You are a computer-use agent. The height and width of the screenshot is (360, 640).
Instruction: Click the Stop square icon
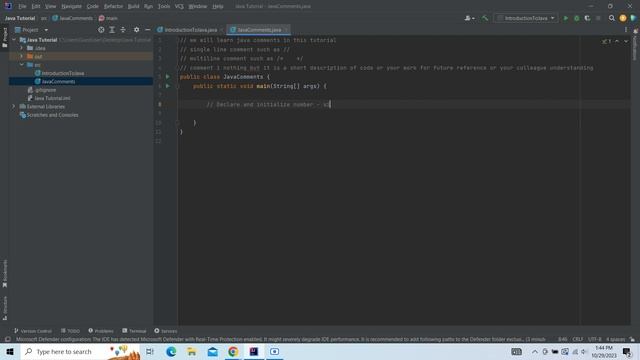point(598,18)
